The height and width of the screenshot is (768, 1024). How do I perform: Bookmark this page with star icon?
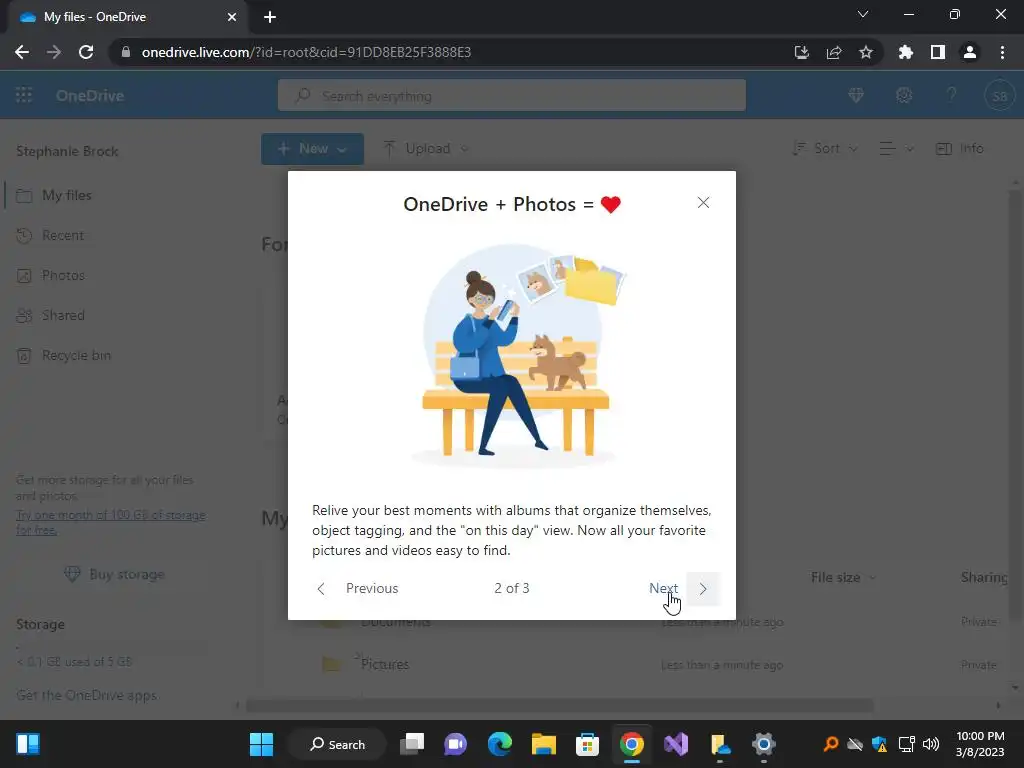coord(865,52)
